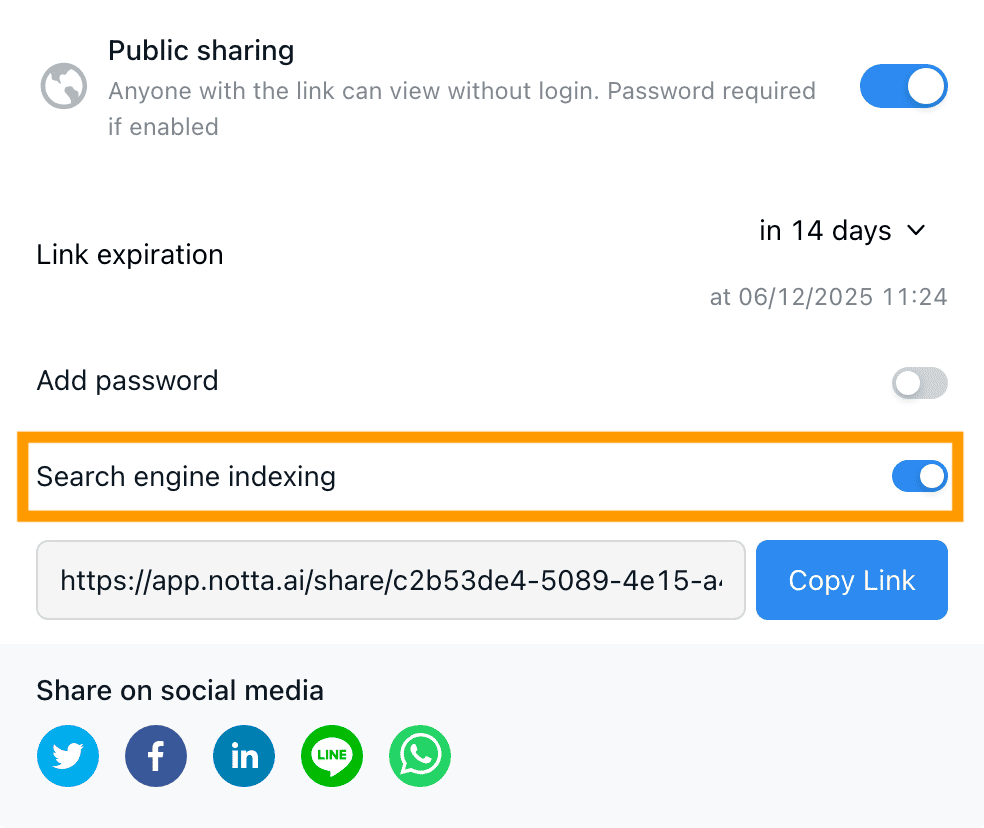The width and height of the screenshot is (984, 828).
Task: Open the 'in 14 days' expiration dropdown
Action: pos(842,231)
